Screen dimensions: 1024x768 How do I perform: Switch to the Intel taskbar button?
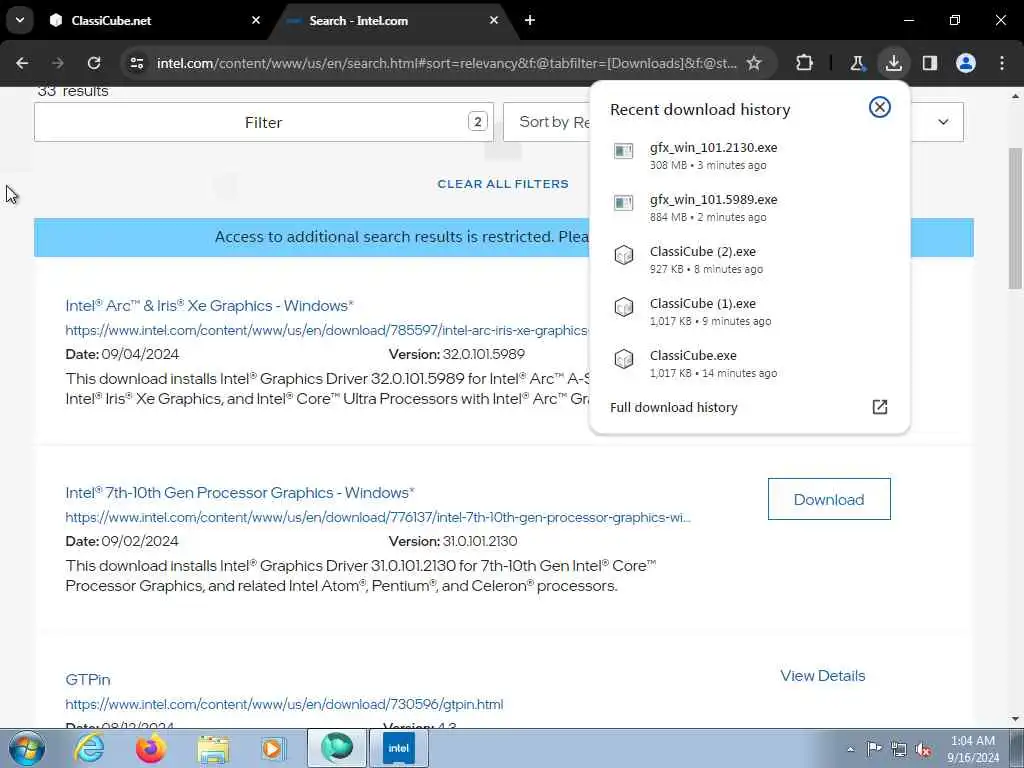pos(398,748)
